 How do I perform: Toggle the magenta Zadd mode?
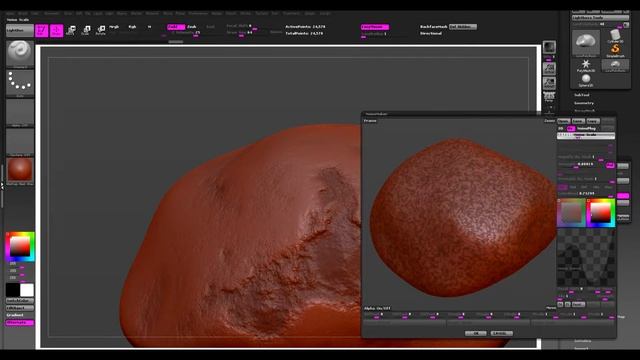click(176, 27)
